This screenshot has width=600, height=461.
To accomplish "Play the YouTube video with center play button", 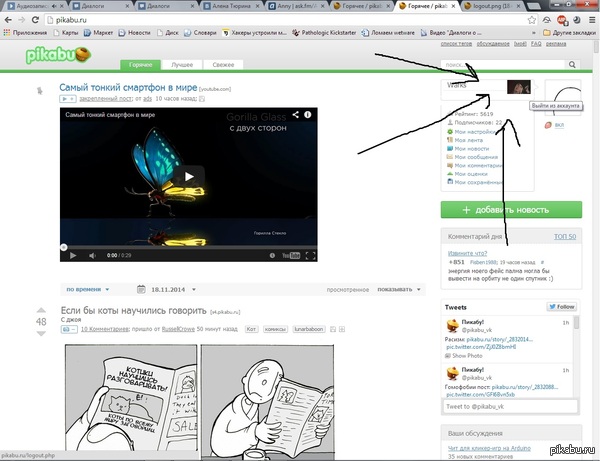I will click(193, 178).
